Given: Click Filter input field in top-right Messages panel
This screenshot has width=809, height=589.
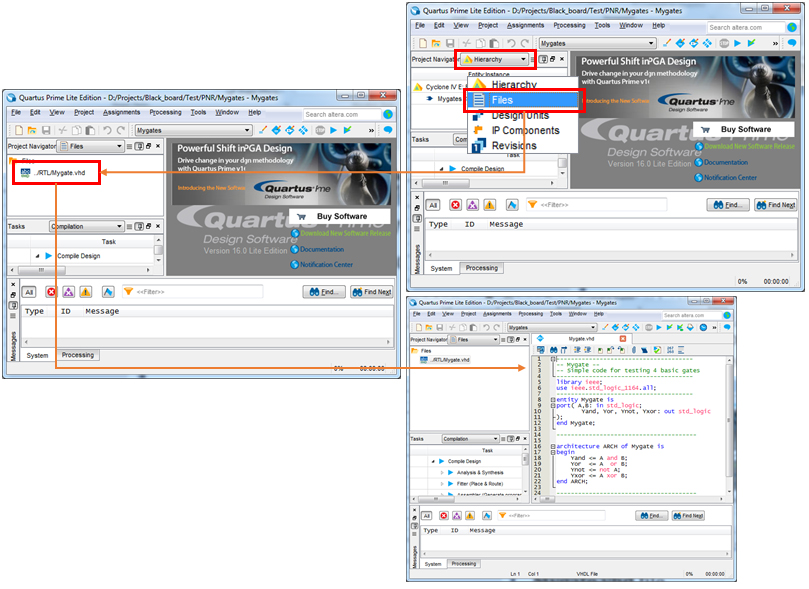Looking at the screenshot, I should click(x=596, y=205).
